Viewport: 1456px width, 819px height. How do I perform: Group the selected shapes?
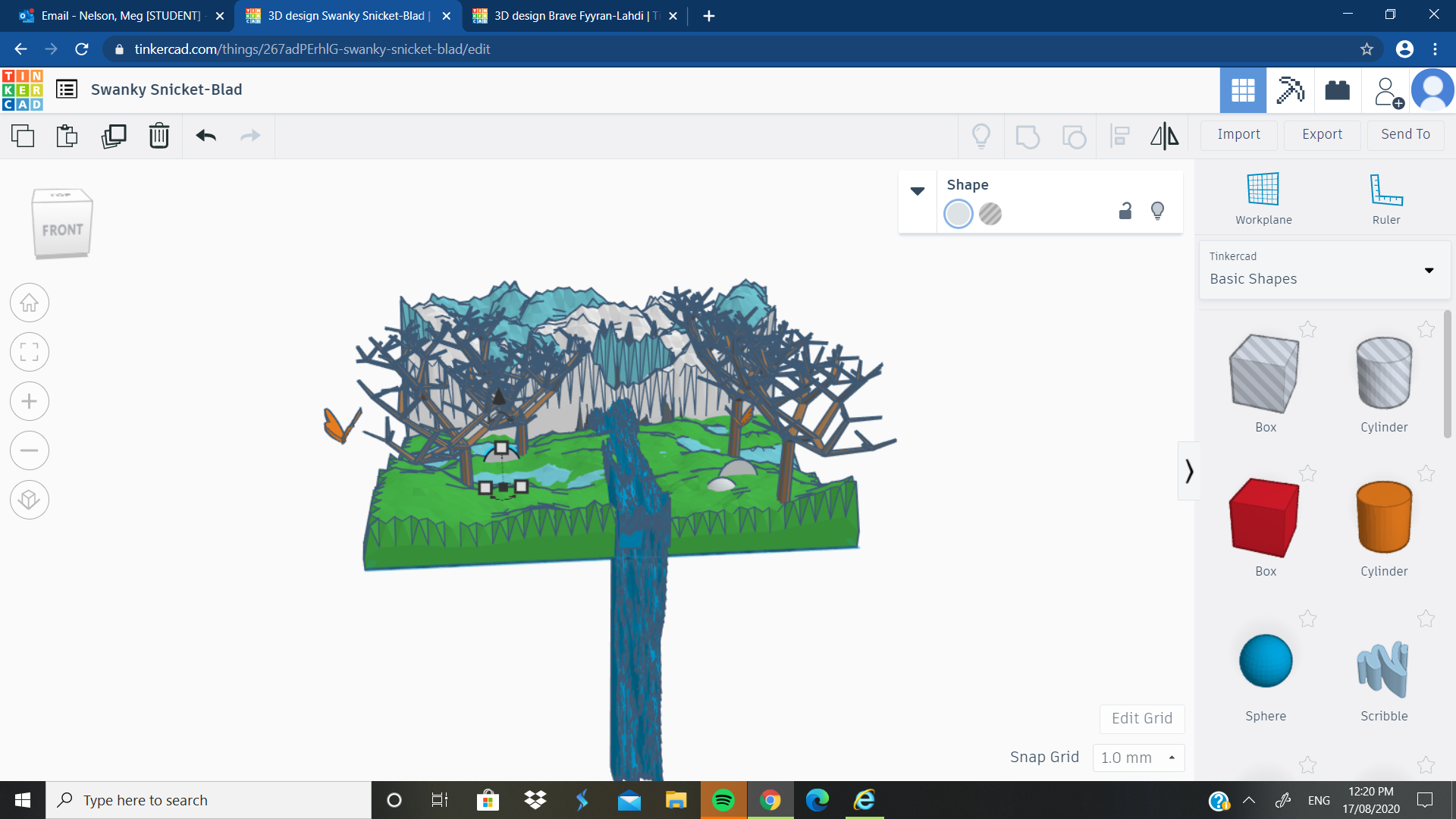1028,136
